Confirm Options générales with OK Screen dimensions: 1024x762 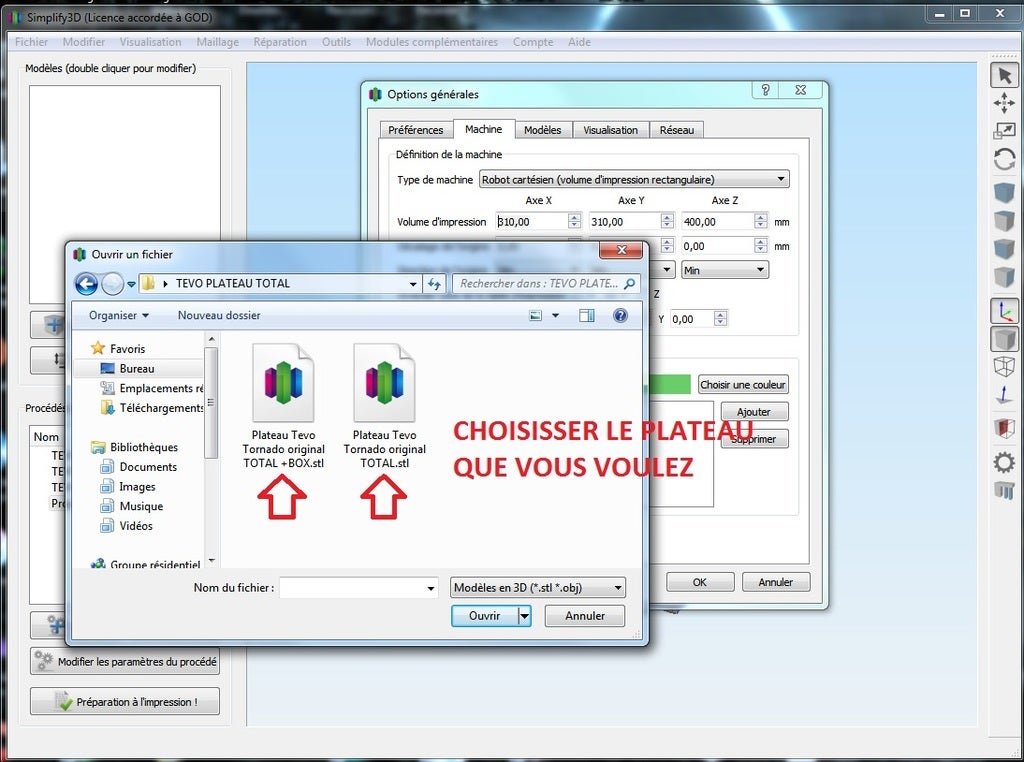pyautogui.click(x=700, y=582)
